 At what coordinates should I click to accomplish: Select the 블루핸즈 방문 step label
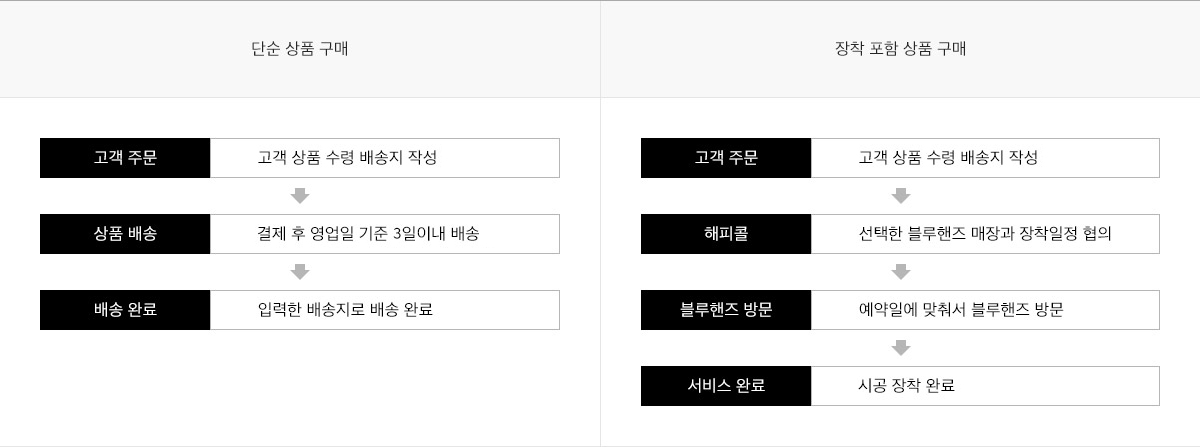tap(726, 310)
